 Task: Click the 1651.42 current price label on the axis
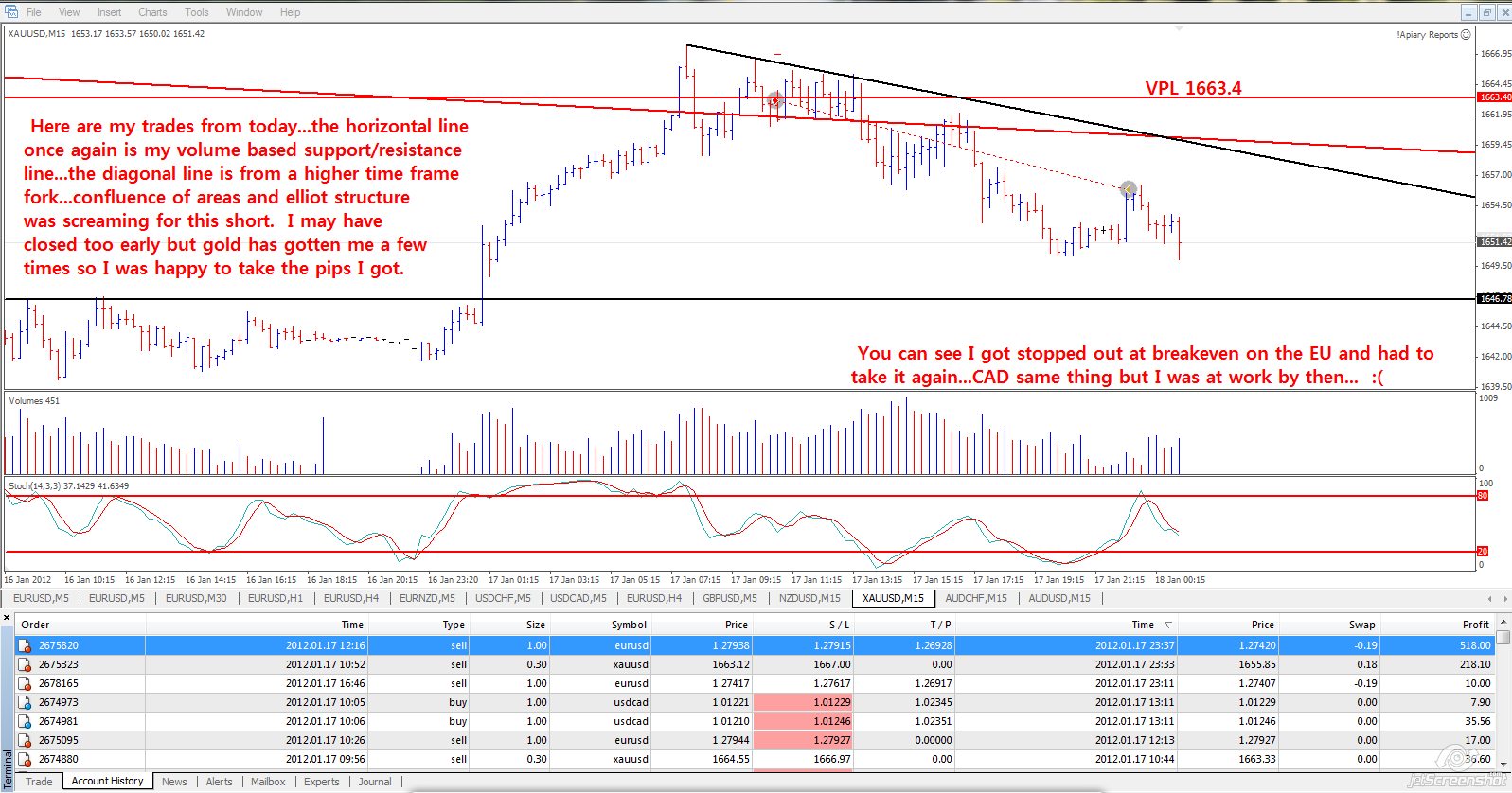coord(1495,242)
